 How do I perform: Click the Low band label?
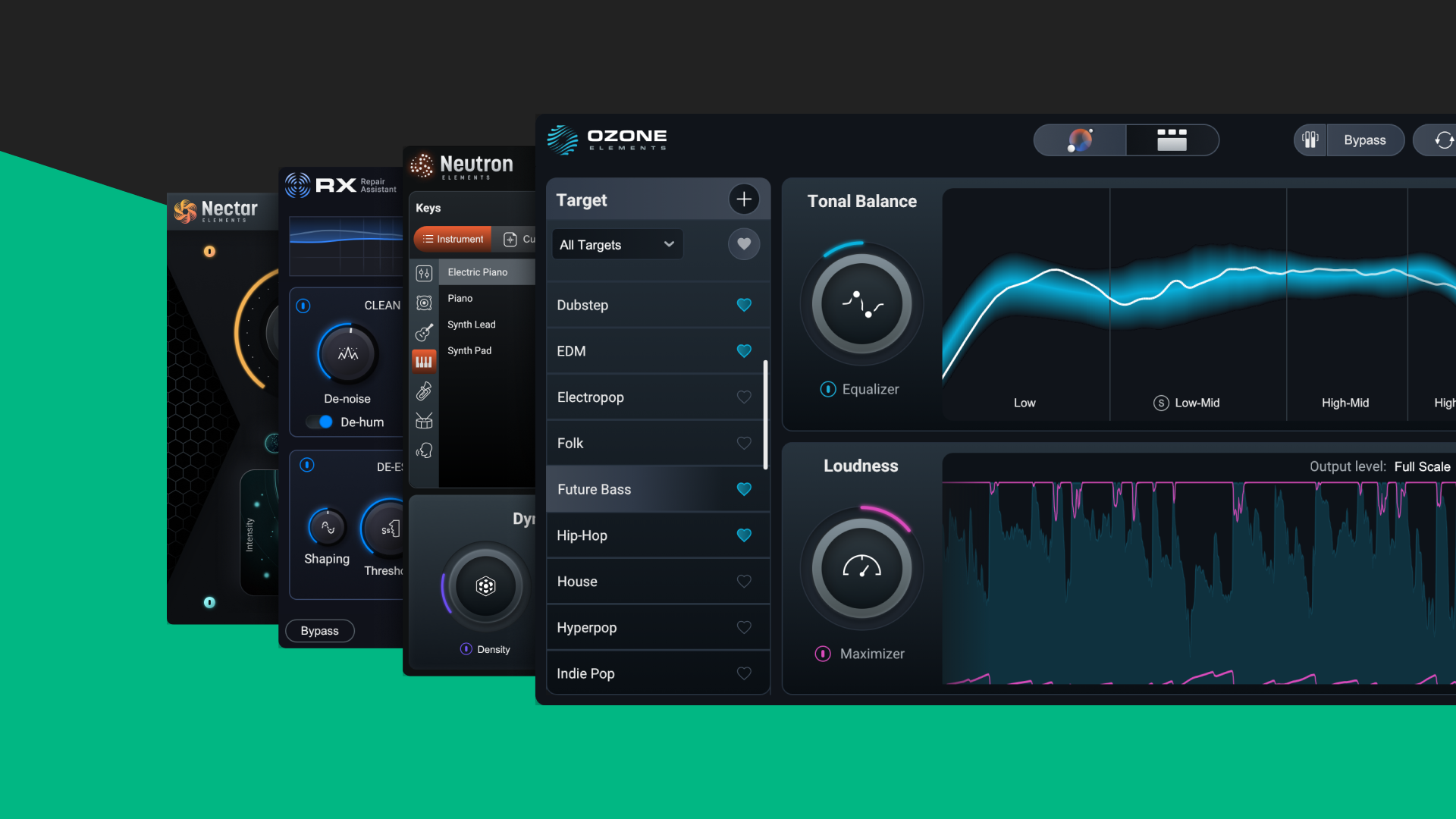1025,403
